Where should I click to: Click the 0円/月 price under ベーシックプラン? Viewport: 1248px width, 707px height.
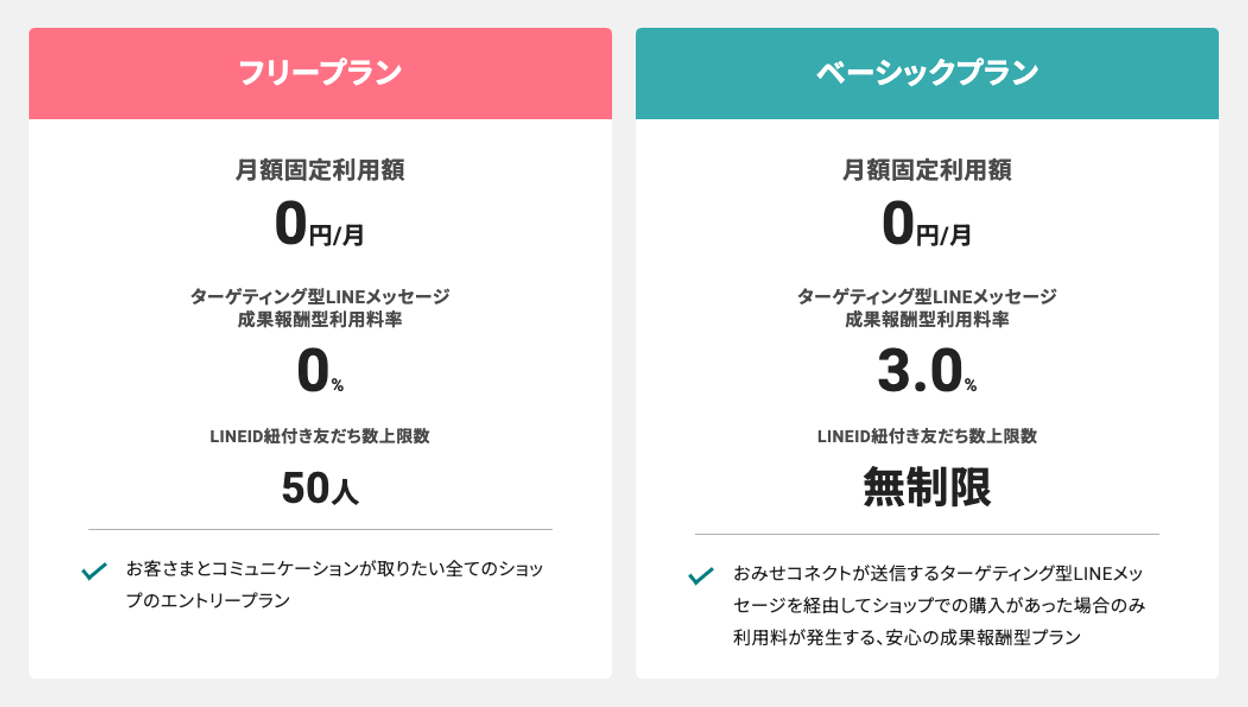pyautogui.click(x=927, y=226)
